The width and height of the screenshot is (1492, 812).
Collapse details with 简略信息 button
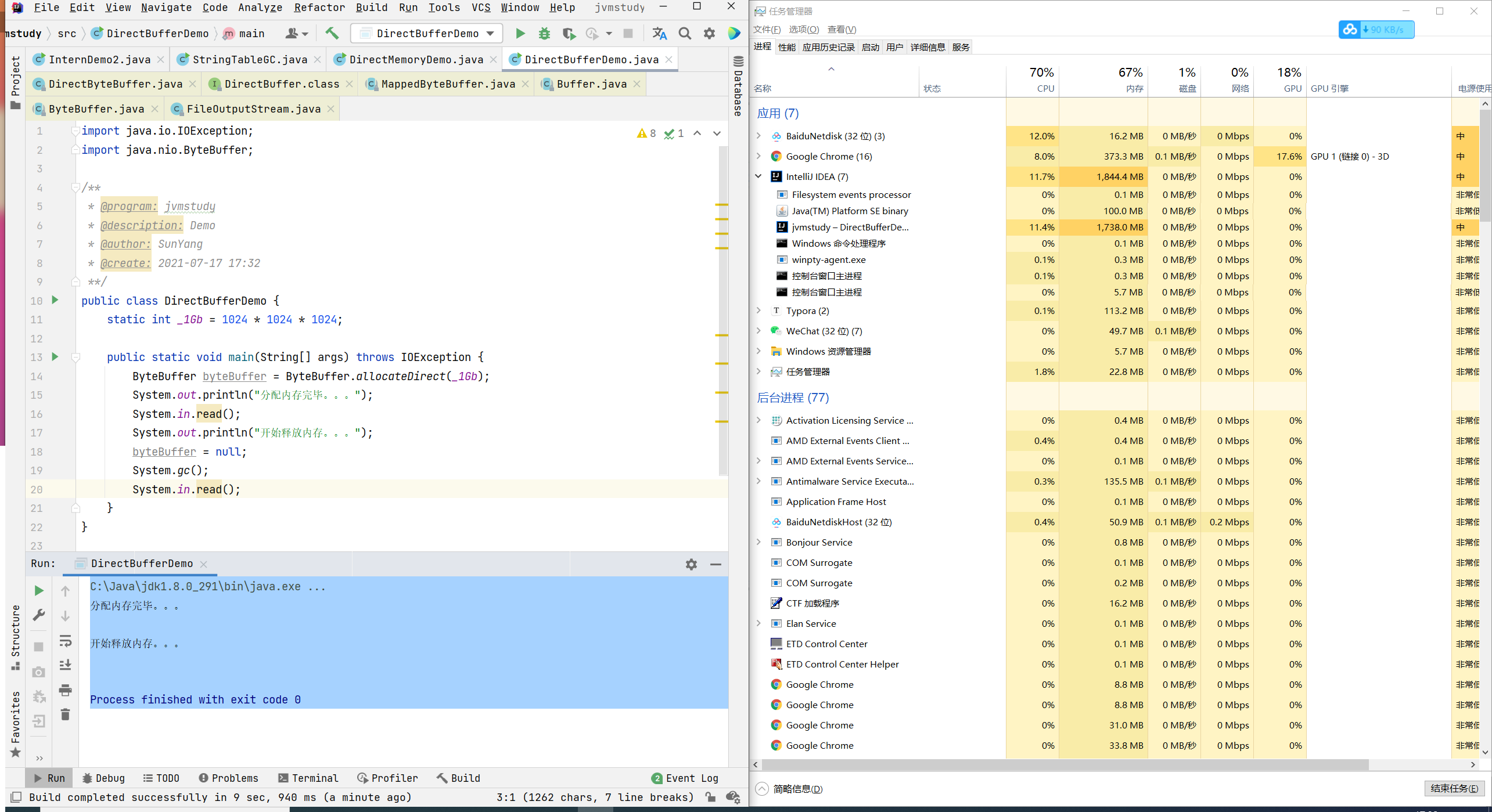(790, 789)
